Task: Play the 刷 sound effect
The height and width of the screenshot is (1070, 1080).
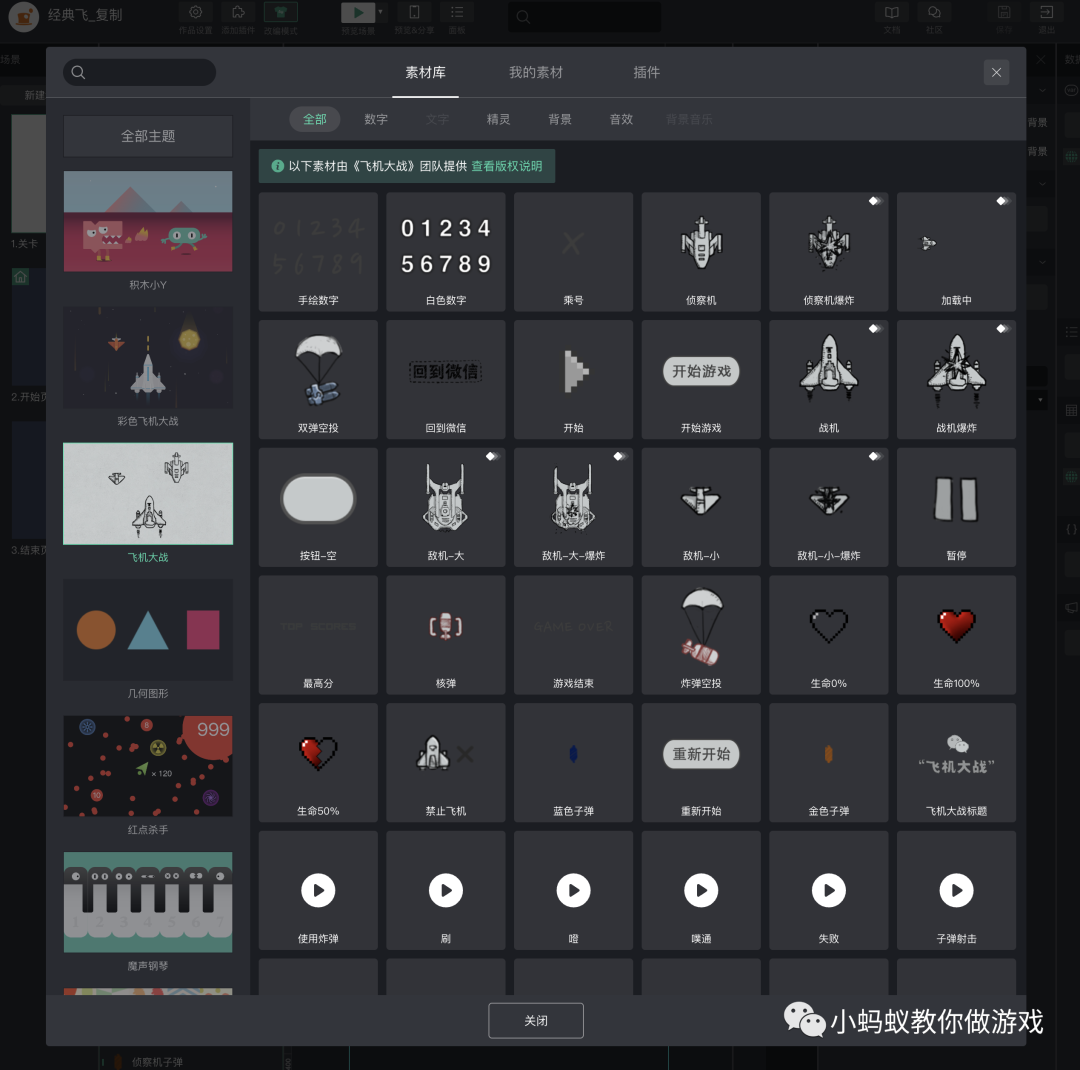Action: click(x=446, y=890)
